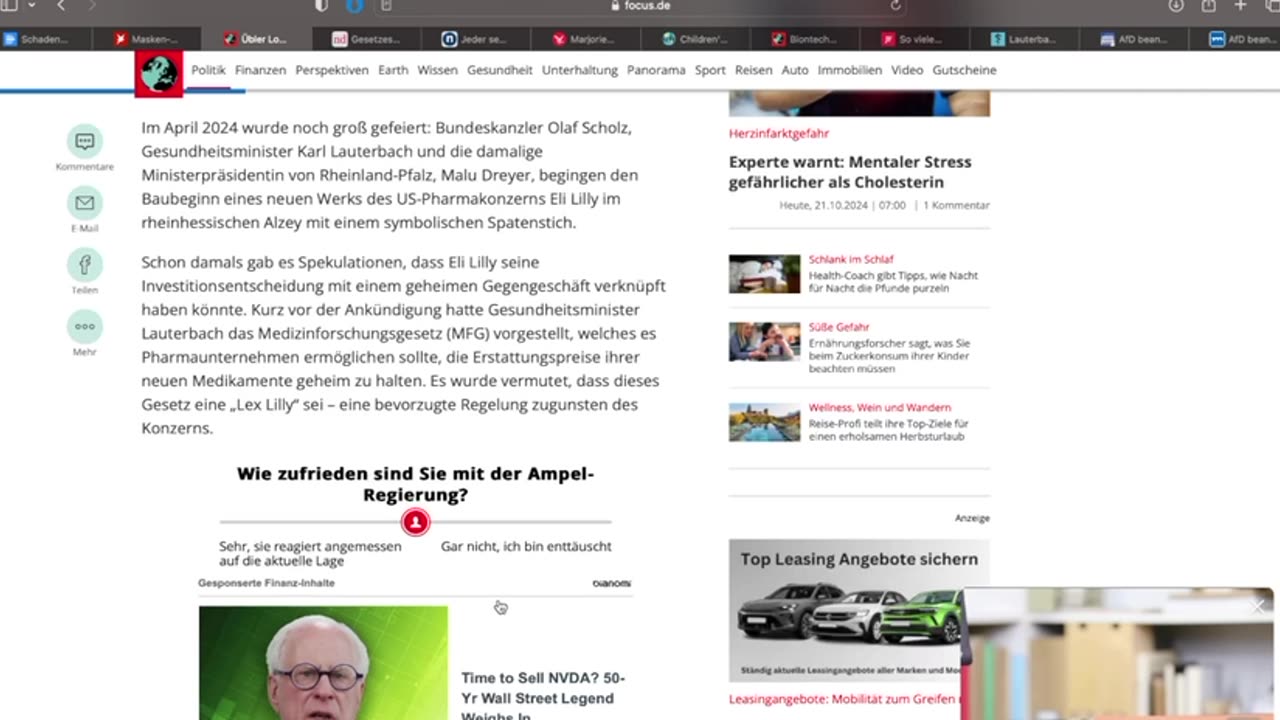The width and height of the screenshot is (1280, 720).
Task: Go back with Safari's back arrow
Action: pos(61,6)
